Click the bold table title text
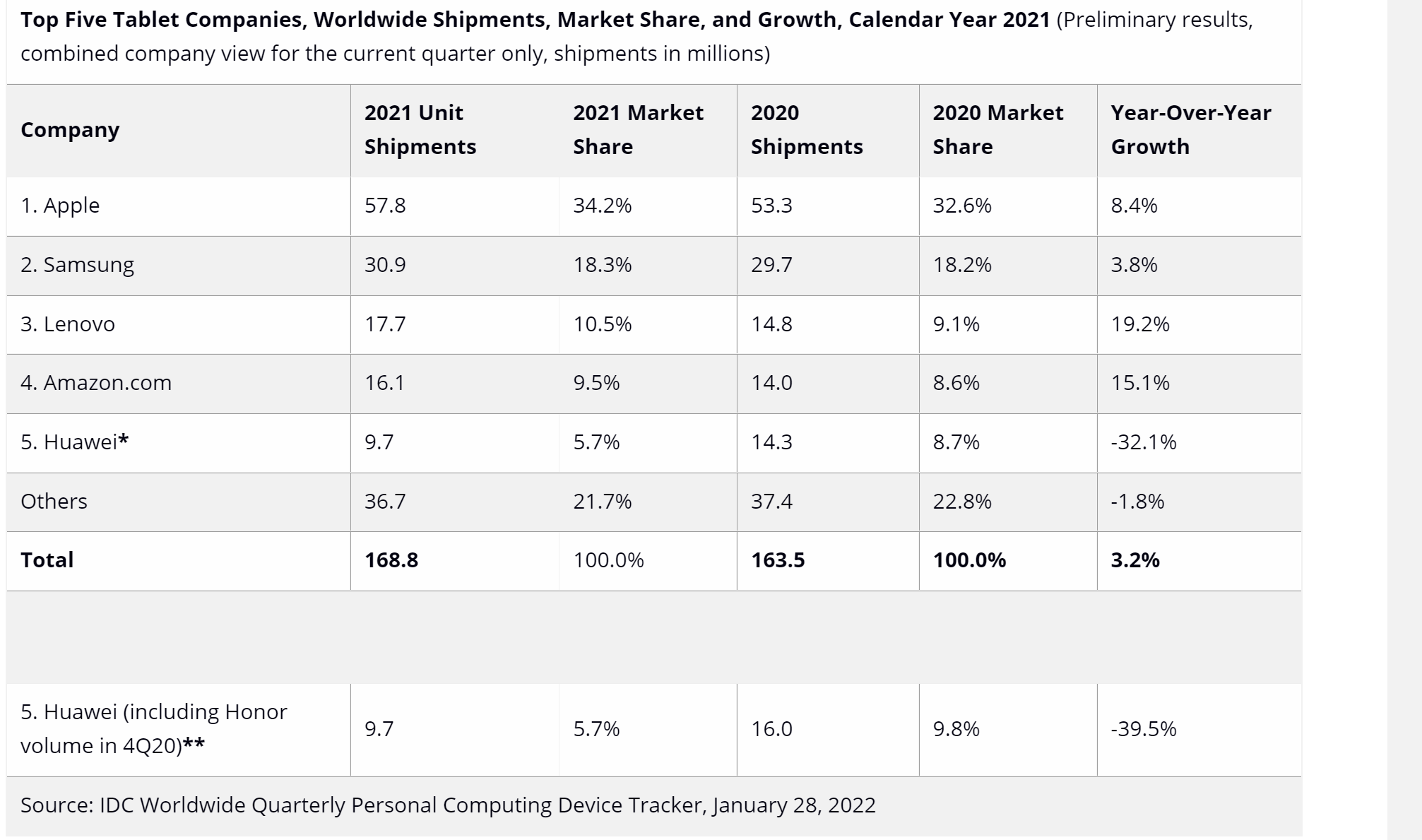The image size is (1422, 840). (x=535, y=20)
